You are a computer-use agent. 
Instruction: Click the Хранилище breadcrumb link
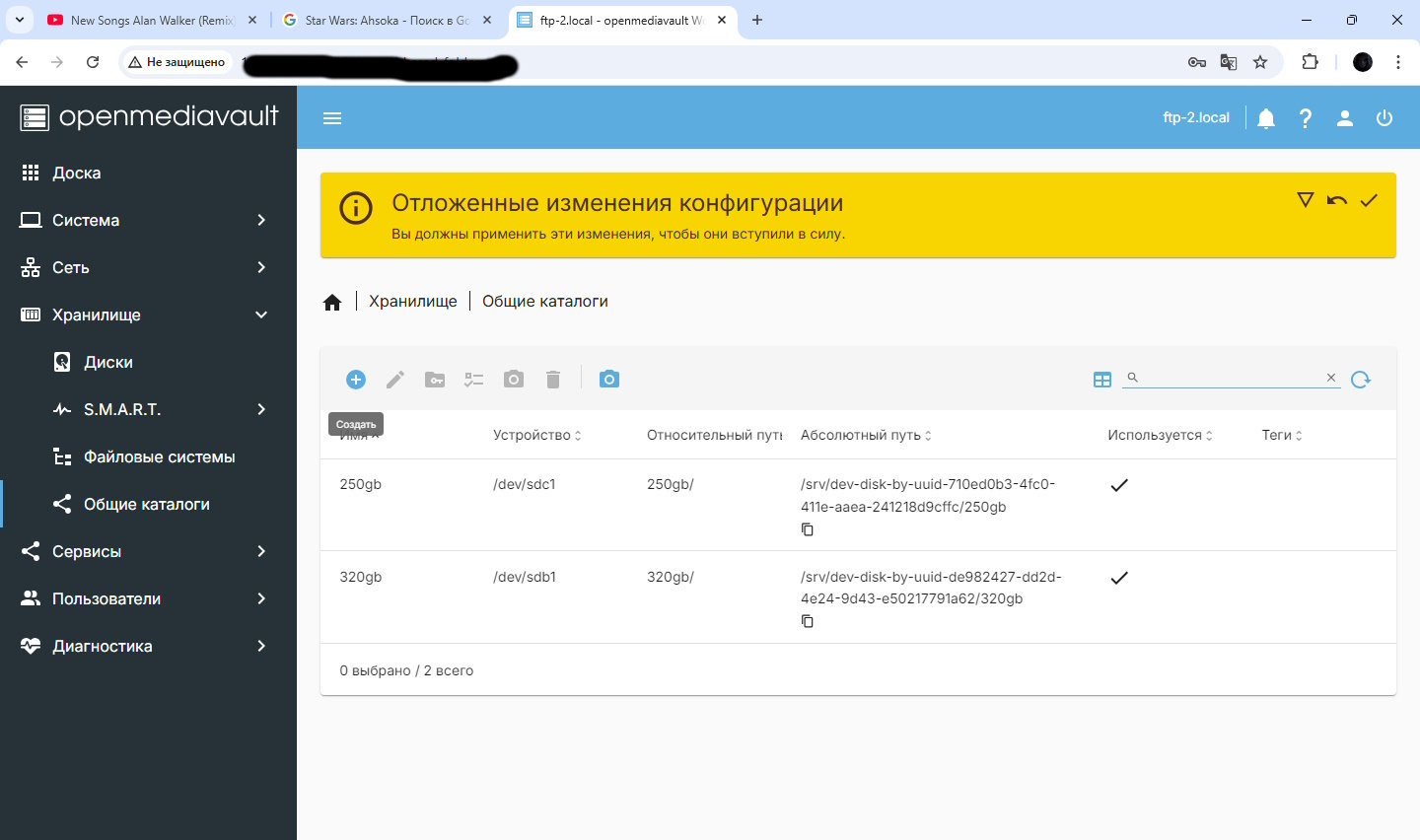(412, 302)
